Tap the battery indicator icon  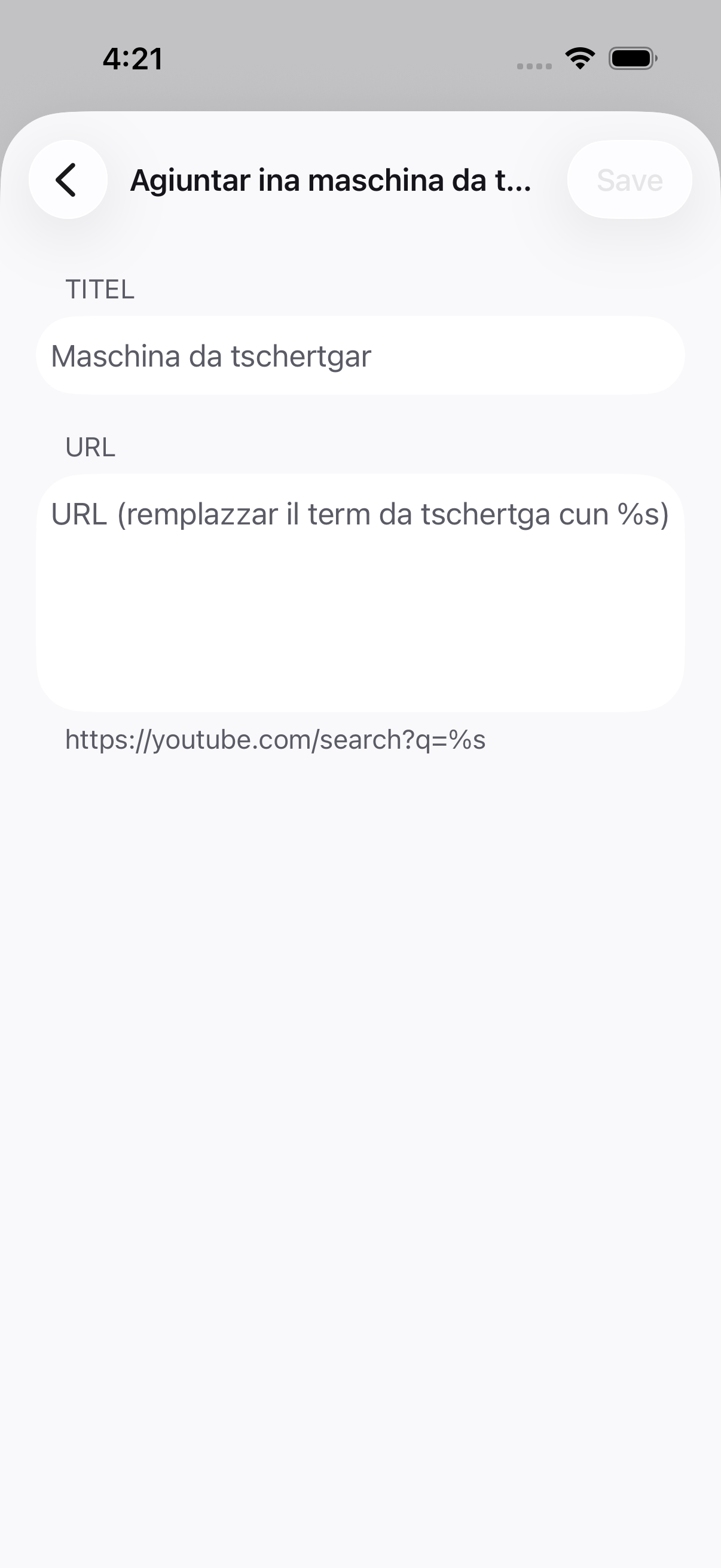[x=633, y=59]
